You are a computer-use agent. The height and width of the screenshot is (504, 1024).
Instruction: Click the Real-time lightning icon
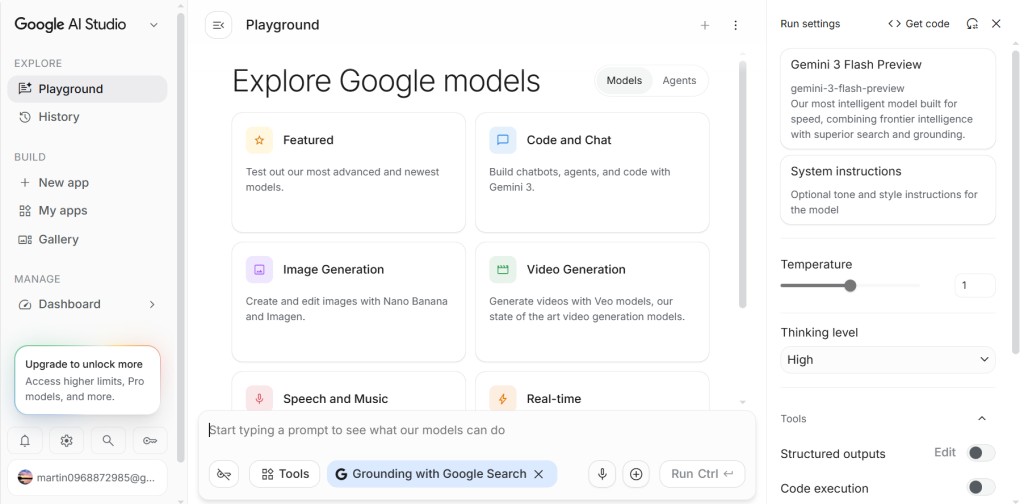[x=503, y=398]
